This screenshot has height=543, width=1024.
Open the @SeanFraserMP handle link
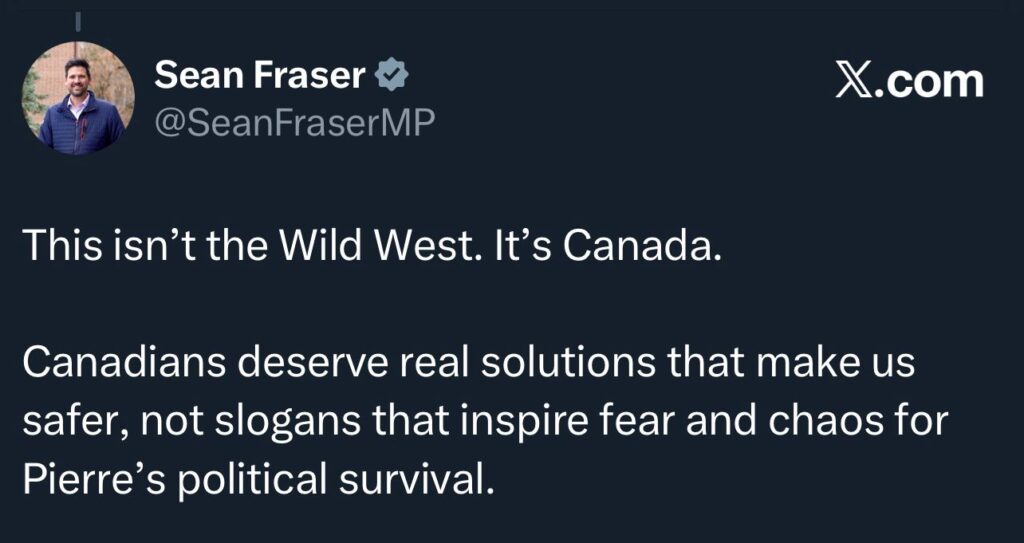coord(295,121)
